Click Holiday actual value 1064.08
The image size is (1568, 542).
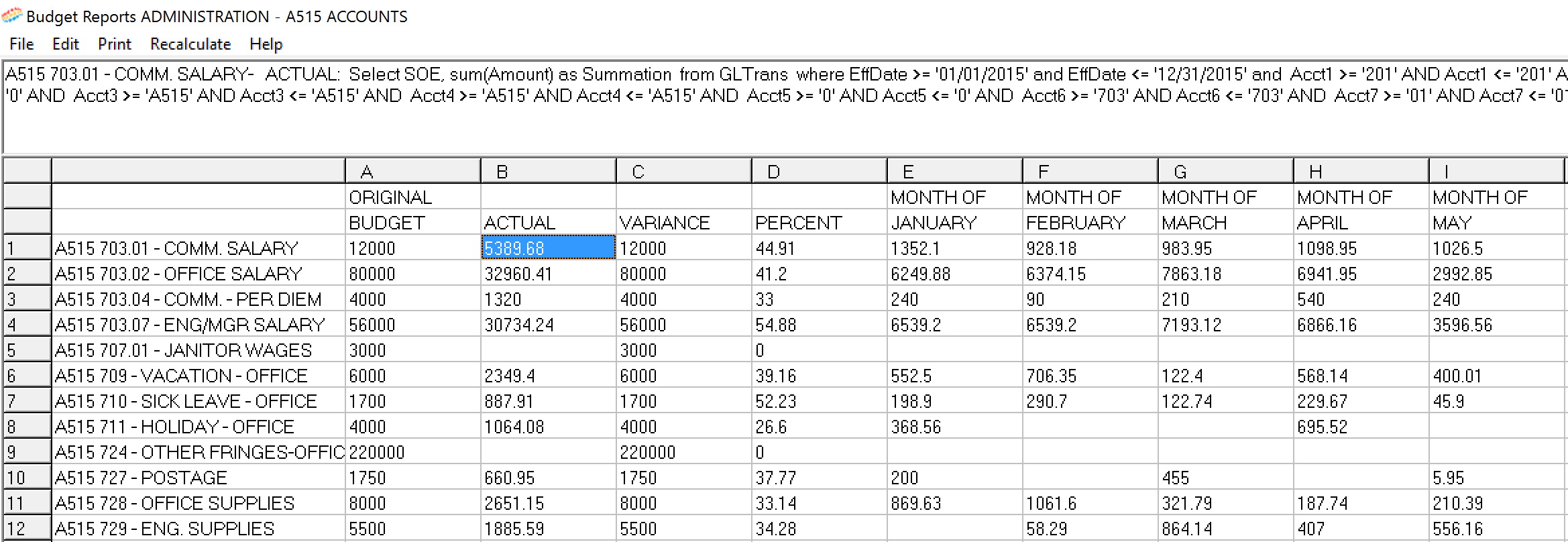[548, 426]
